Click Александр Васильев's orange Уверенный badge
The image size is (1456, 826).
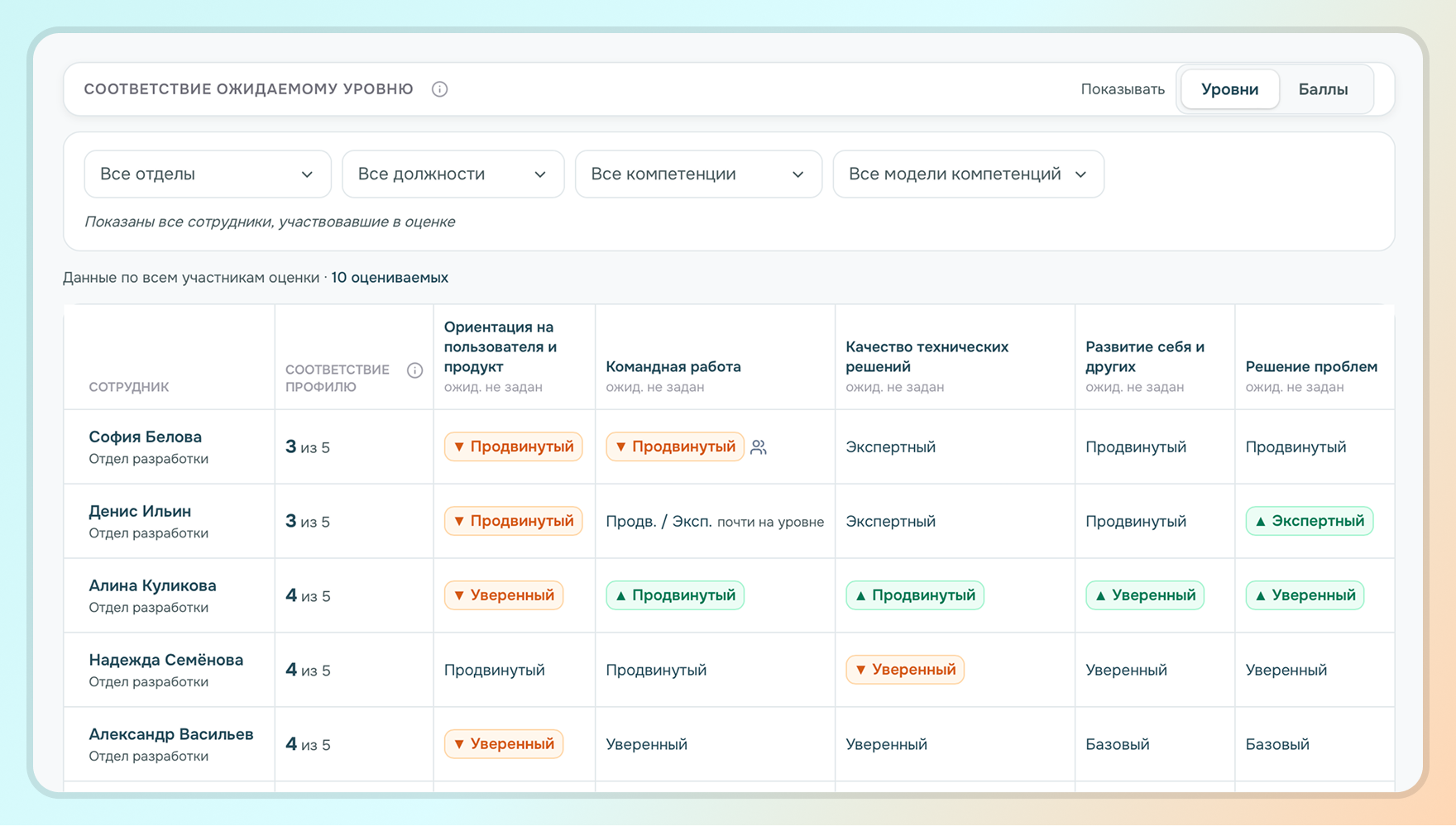pyautogui.click(x=504, y=744)
